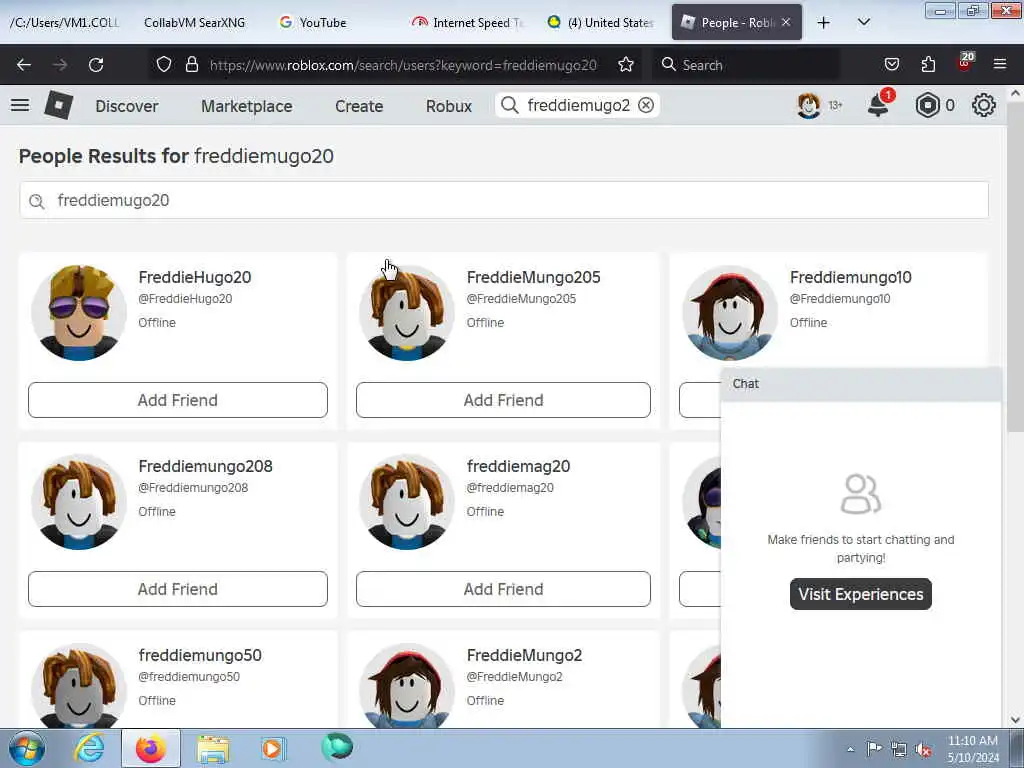The width and height of the screenshot is (1024, 768).
Task: Add FreddieHugo20 as a friend
Action: coord(178,400)
